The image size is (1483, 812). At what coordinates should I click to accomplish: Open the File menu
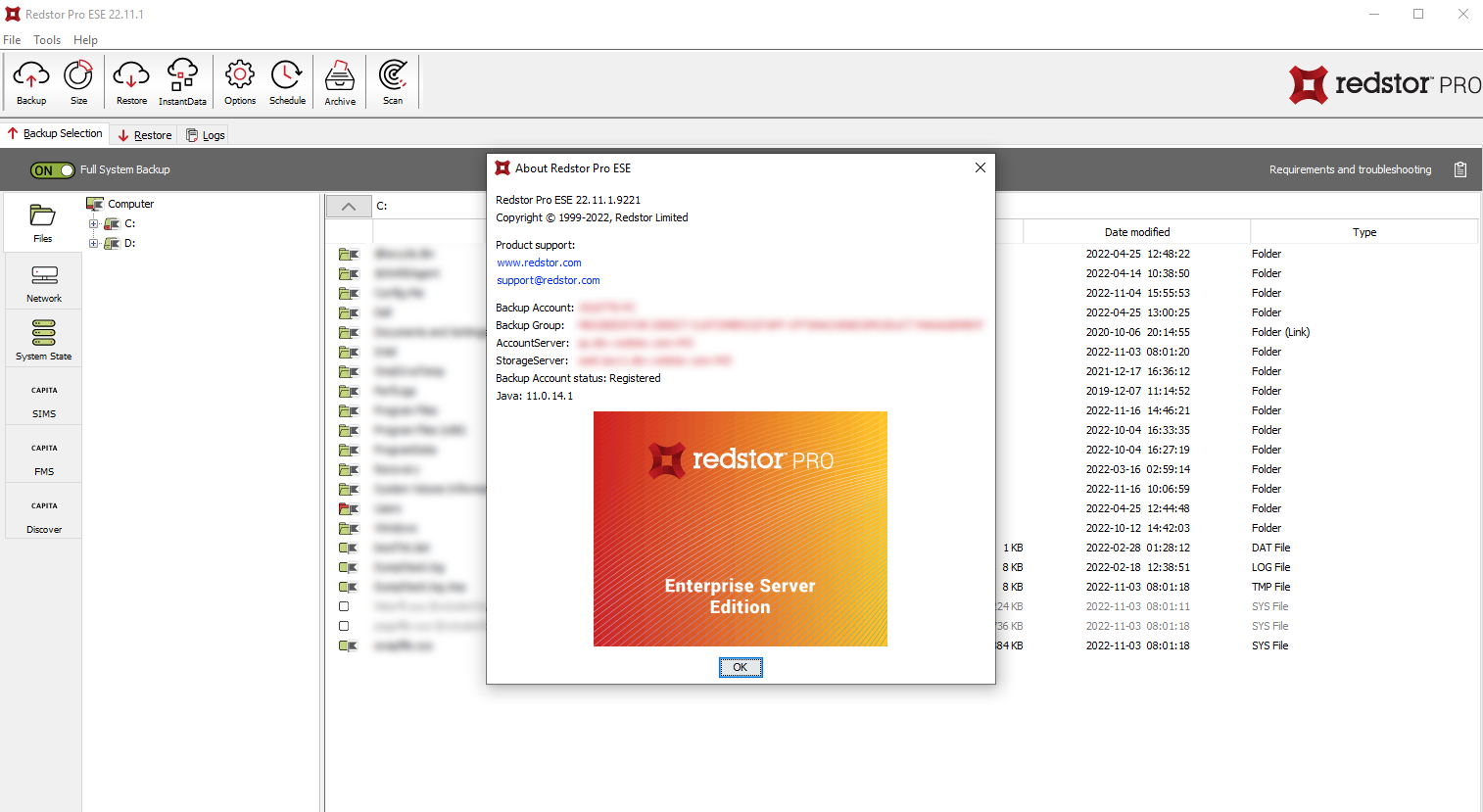point(12,40)
